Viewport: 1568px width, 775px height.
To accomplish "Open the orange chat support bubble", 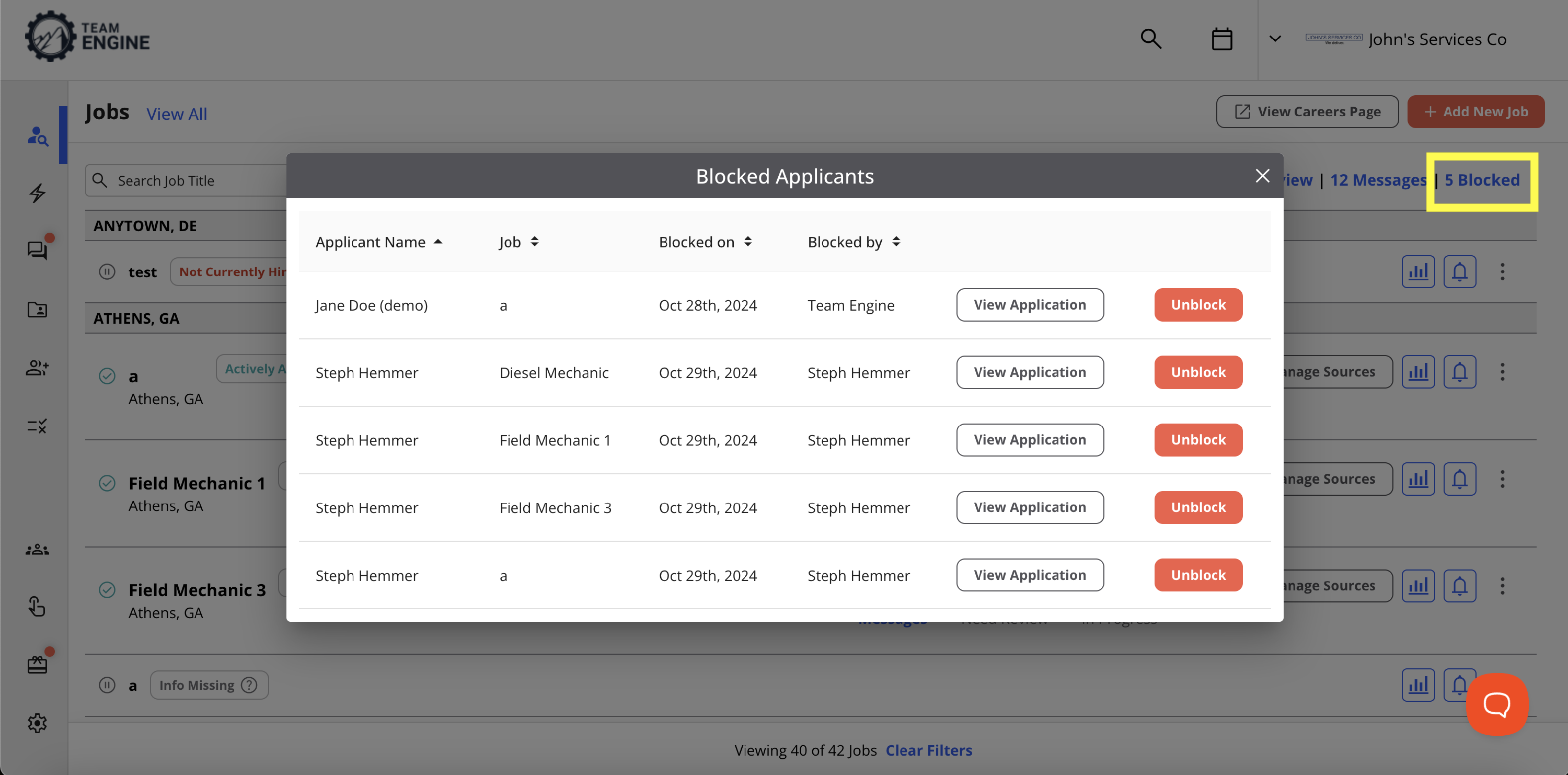I will pos(1496,704).
